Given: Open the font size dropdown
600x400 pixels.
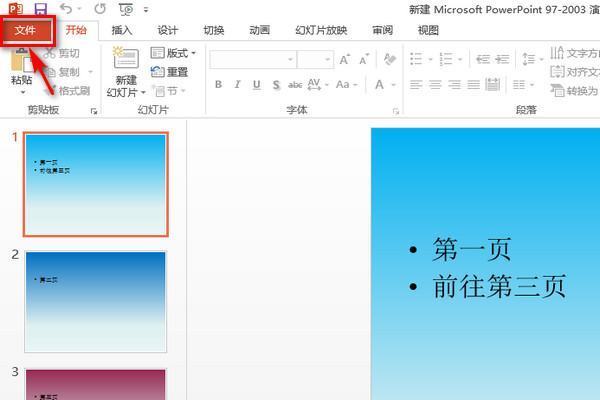Looking at the screenshot, I should [326, 60].
